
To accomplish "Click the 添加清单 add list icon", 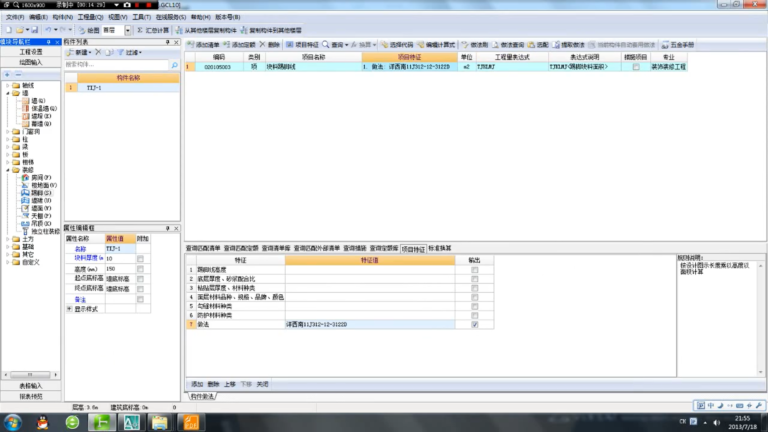I will [x=191, y=45].
